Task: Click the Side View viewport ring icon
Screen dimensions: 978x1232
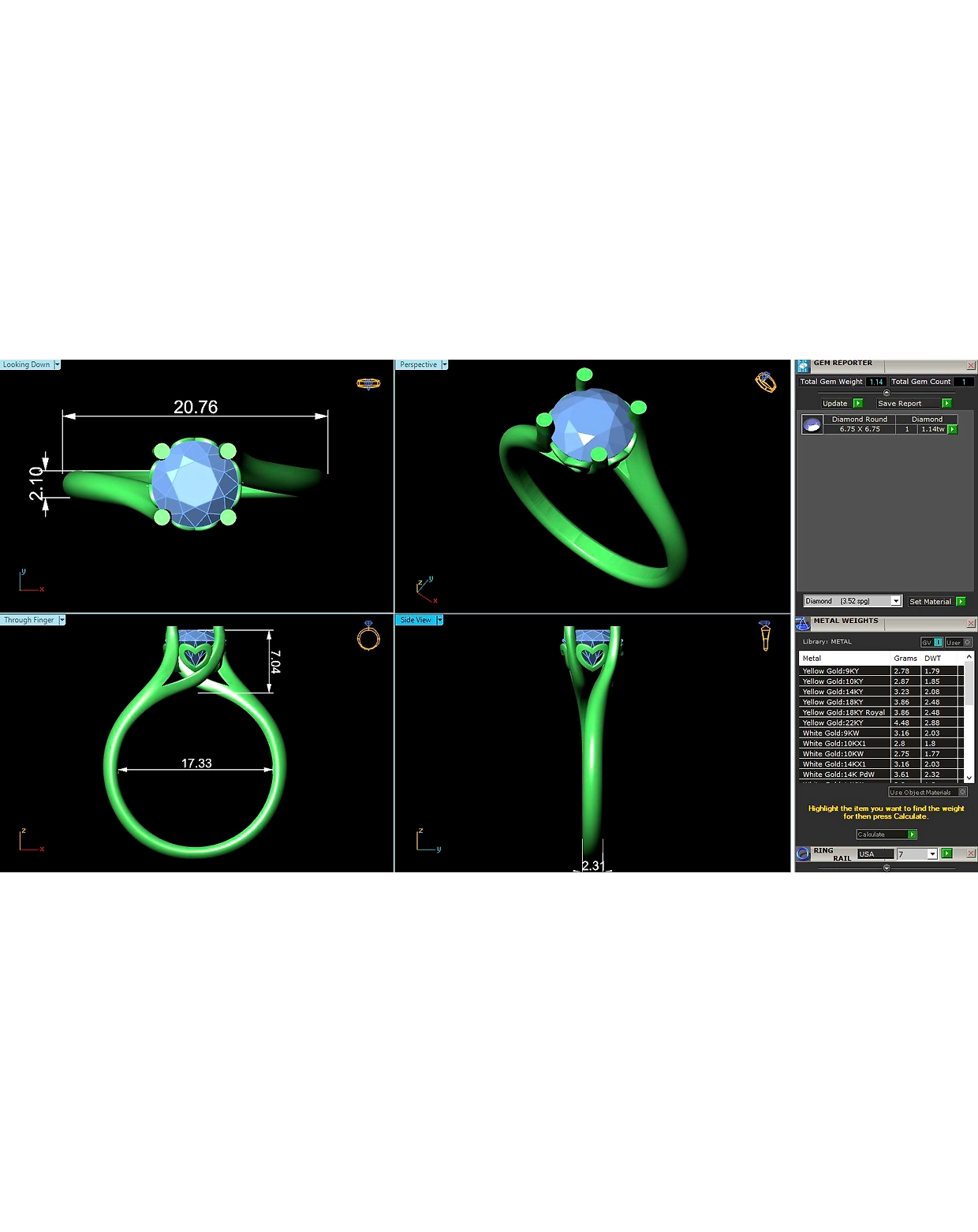Action: tap(765, 636)
